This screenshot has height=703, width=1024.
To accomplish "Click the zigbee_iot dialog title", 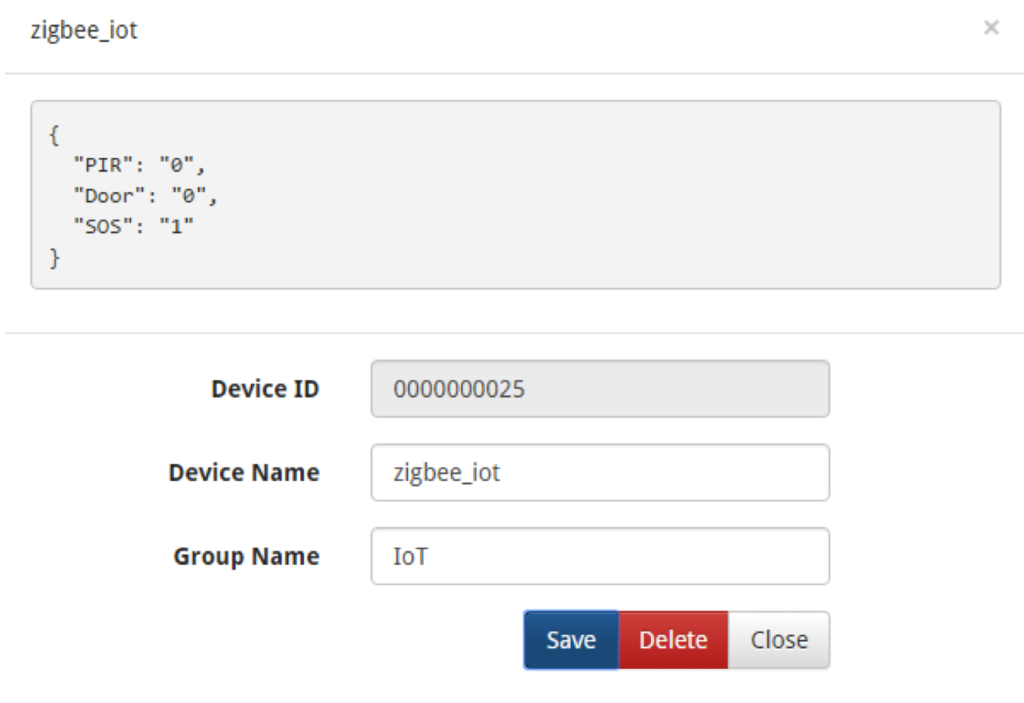I will click(84, 30).
